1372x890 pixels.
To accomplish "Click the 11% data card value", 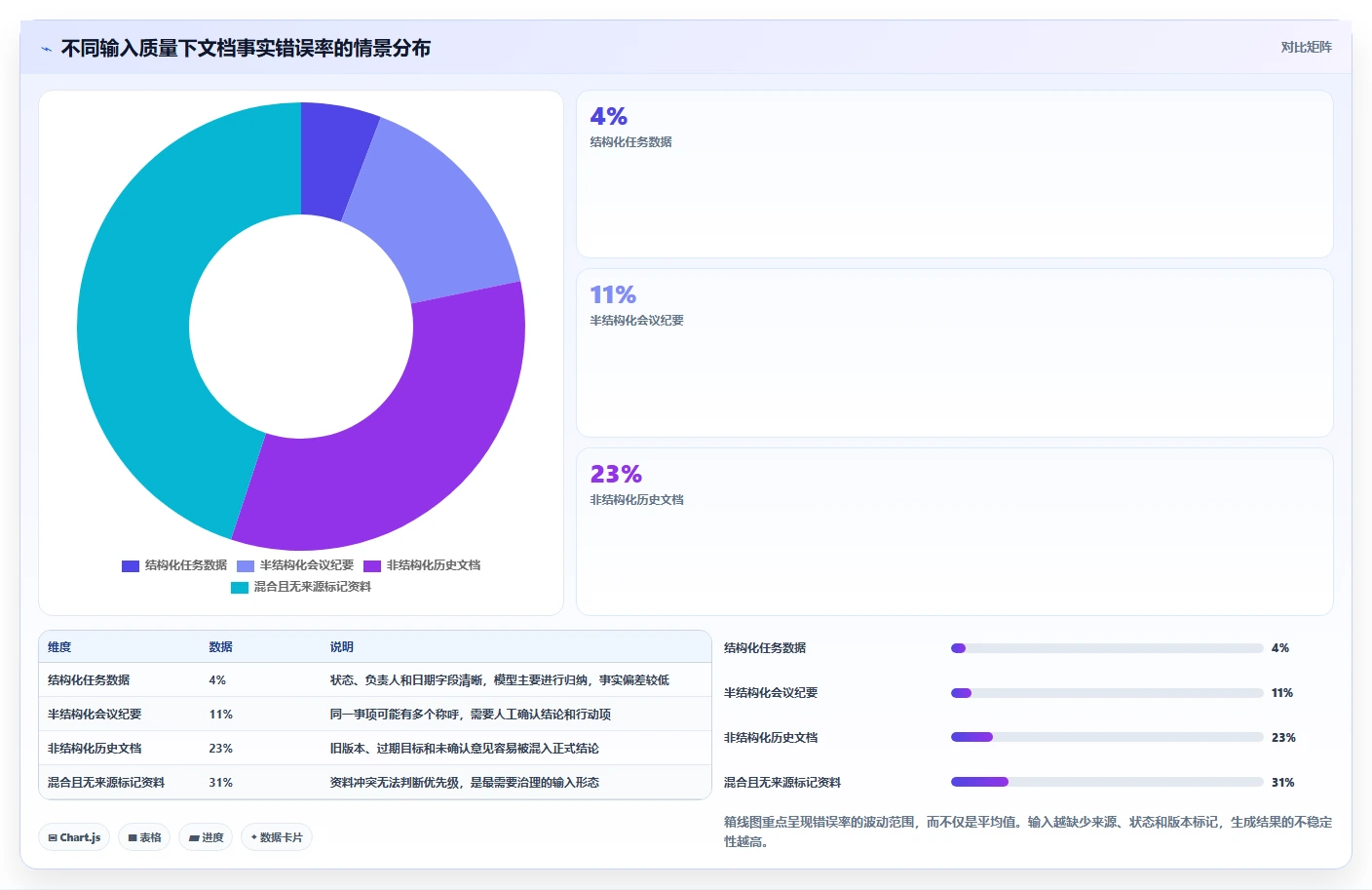I will pos(613,294).
